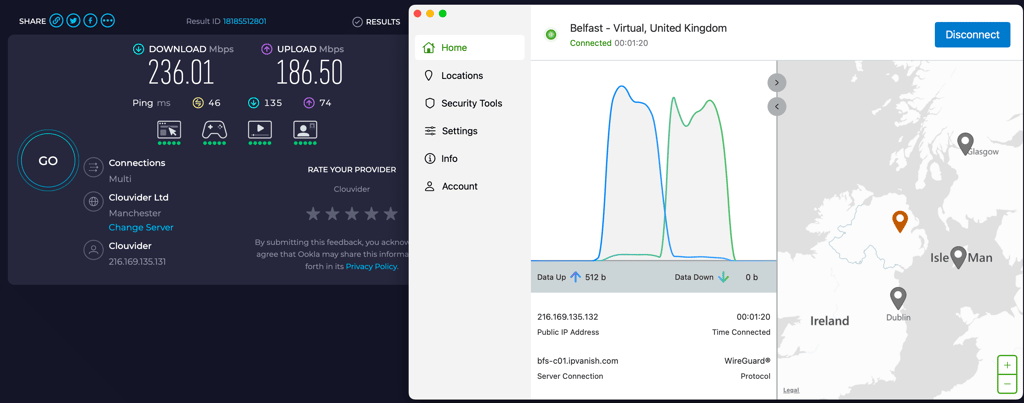Select the orange Belfast map pin
Screen dimensions: 1024x403
point(901,222)
